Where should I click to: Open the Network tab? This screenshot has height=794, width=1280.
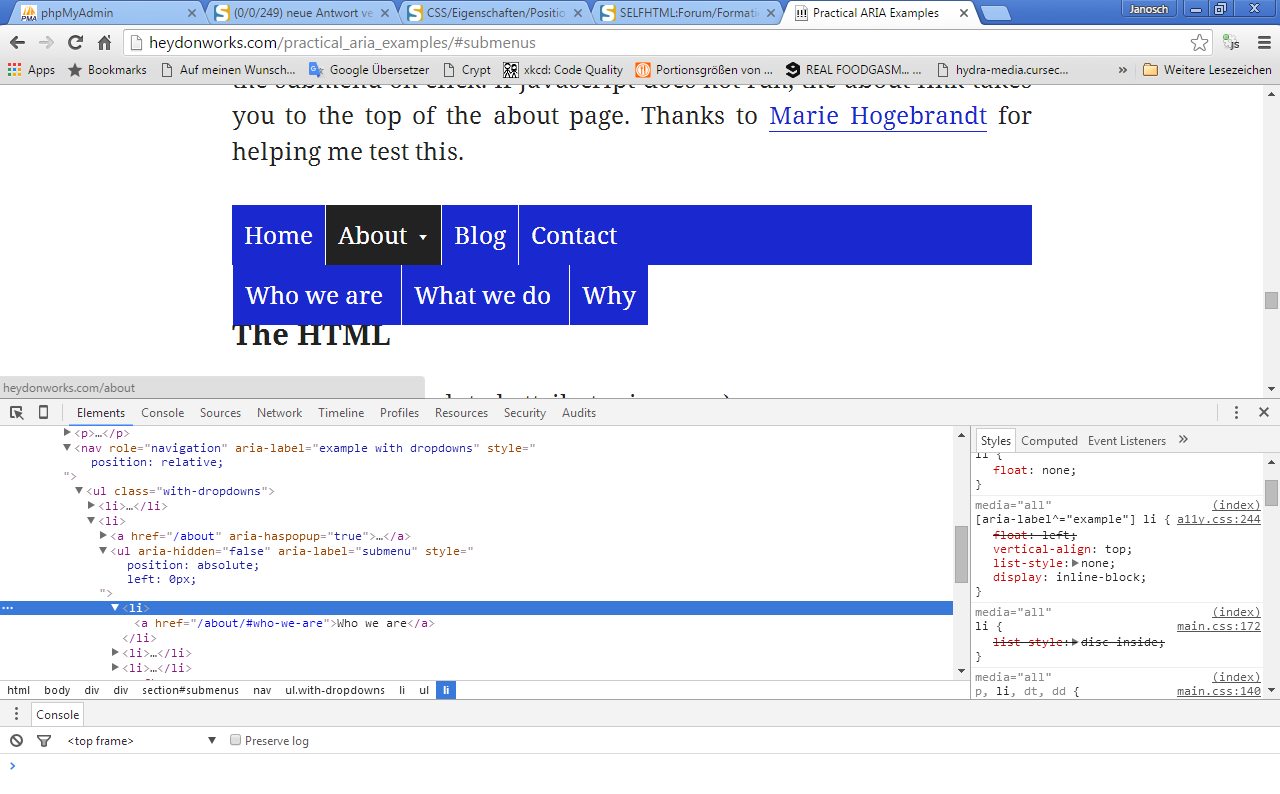coord(280,412)
